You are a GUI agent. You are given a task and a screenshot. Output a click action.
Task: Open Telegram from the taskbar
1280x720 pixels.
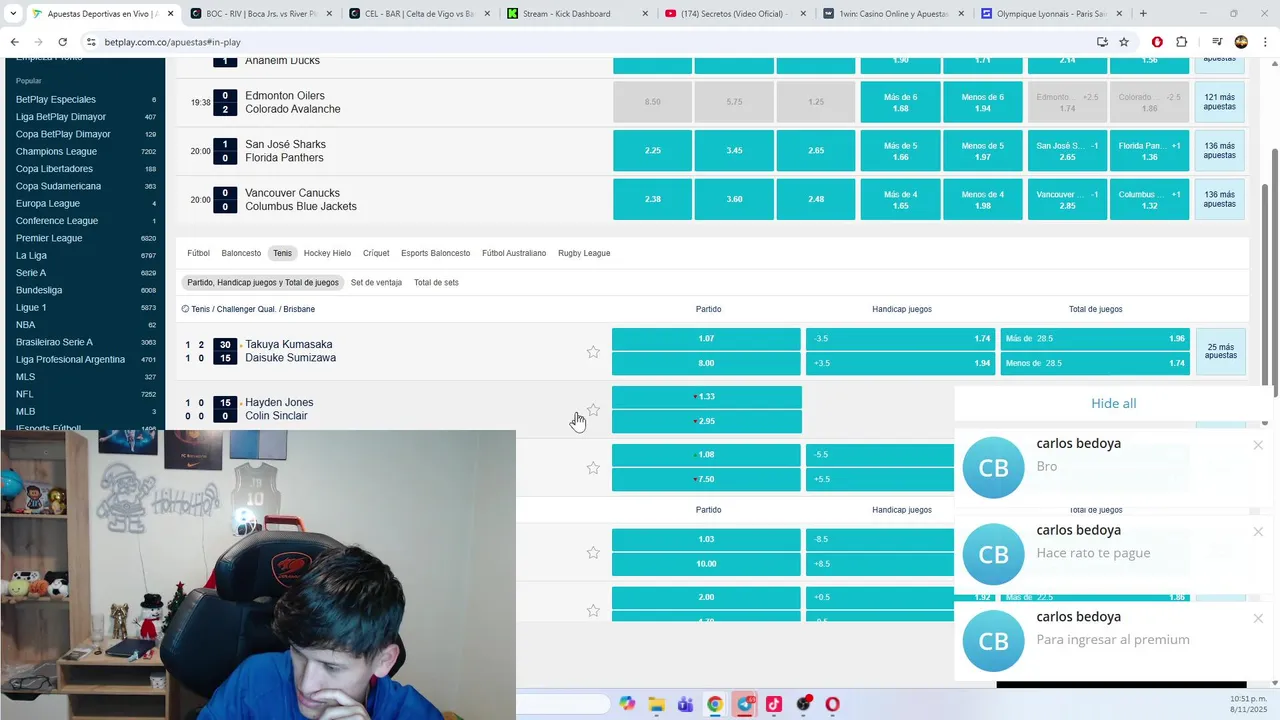(x=745, y=704)
